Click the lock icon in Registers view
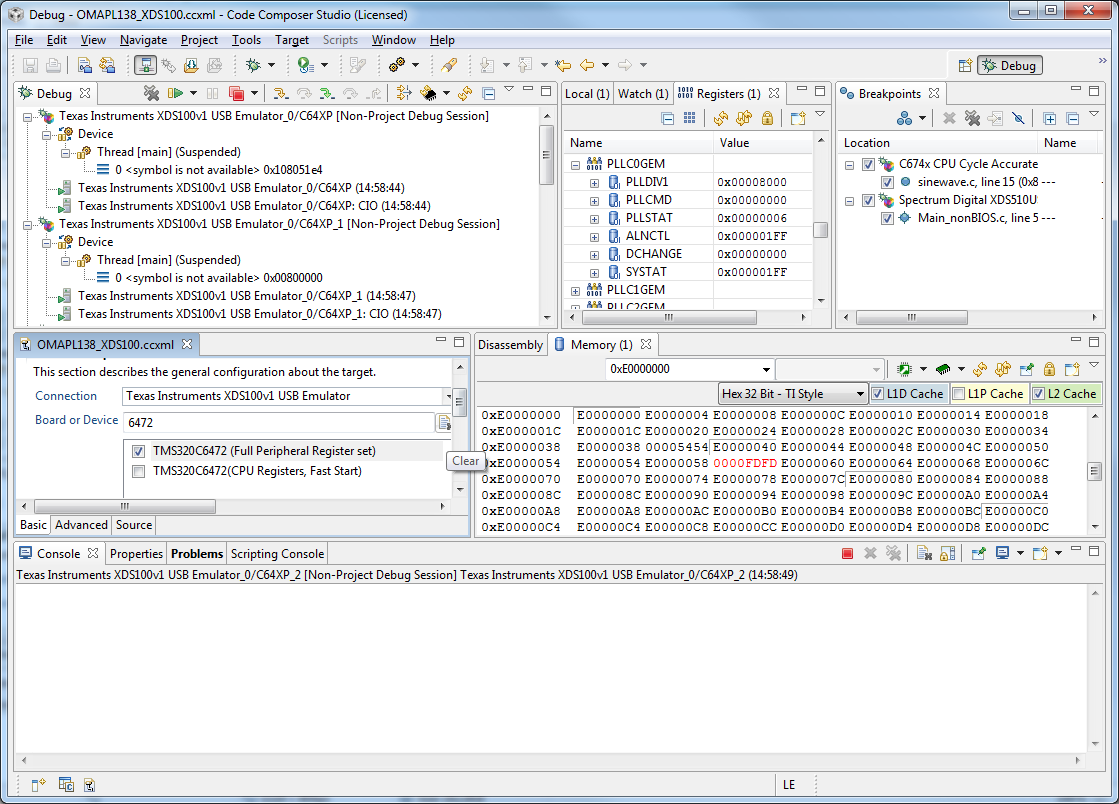Image resolution: width=1119 pixels, height=804 pixels. point(767,118)
